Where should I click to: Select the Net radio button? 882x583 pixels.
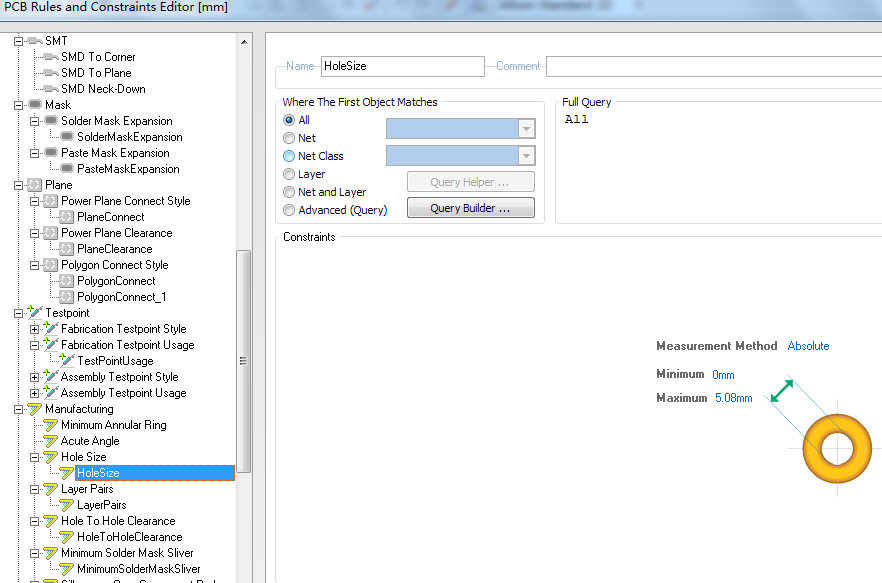pyautogui.click(x=289, y=138)
